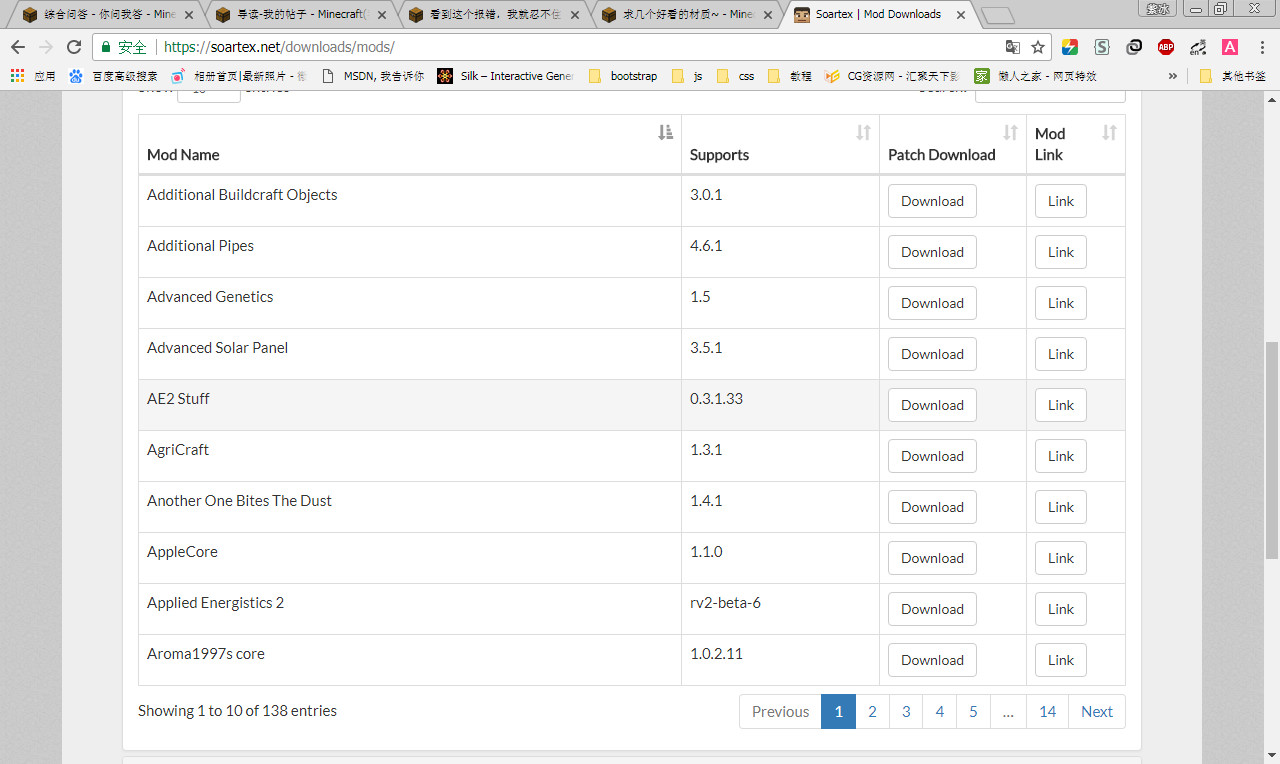
Task: Open the bootstrap bookmarks folder
Action: pos(623,76)
